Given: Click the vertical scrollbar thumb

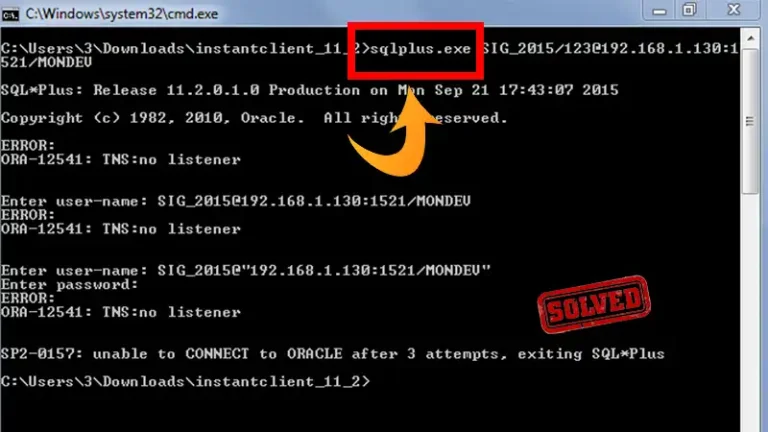Looking at the screenshot, I should tap(750, 121).
